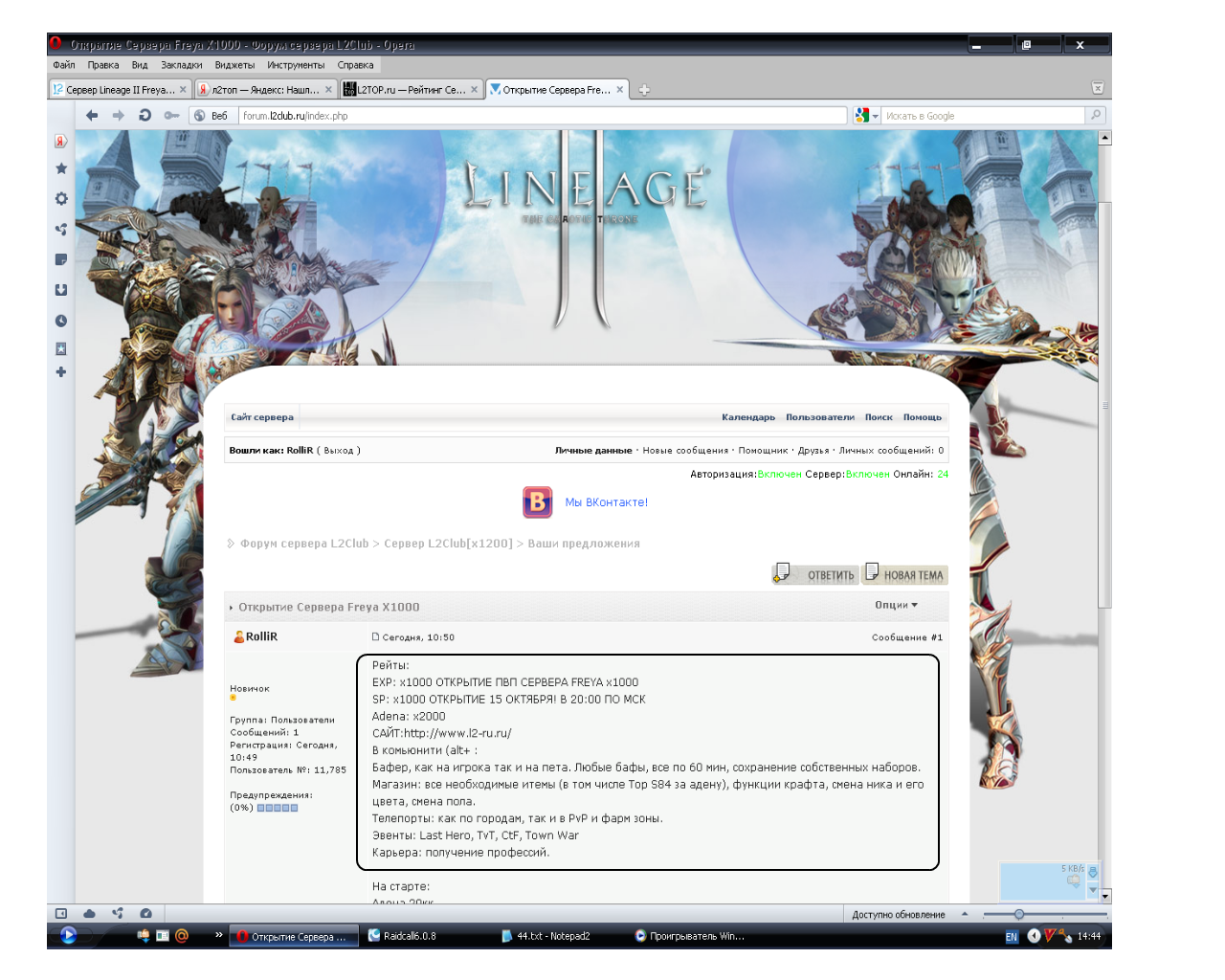
Task: Open the Unite sharing panel in sidebar
Action: click(61, 229)
